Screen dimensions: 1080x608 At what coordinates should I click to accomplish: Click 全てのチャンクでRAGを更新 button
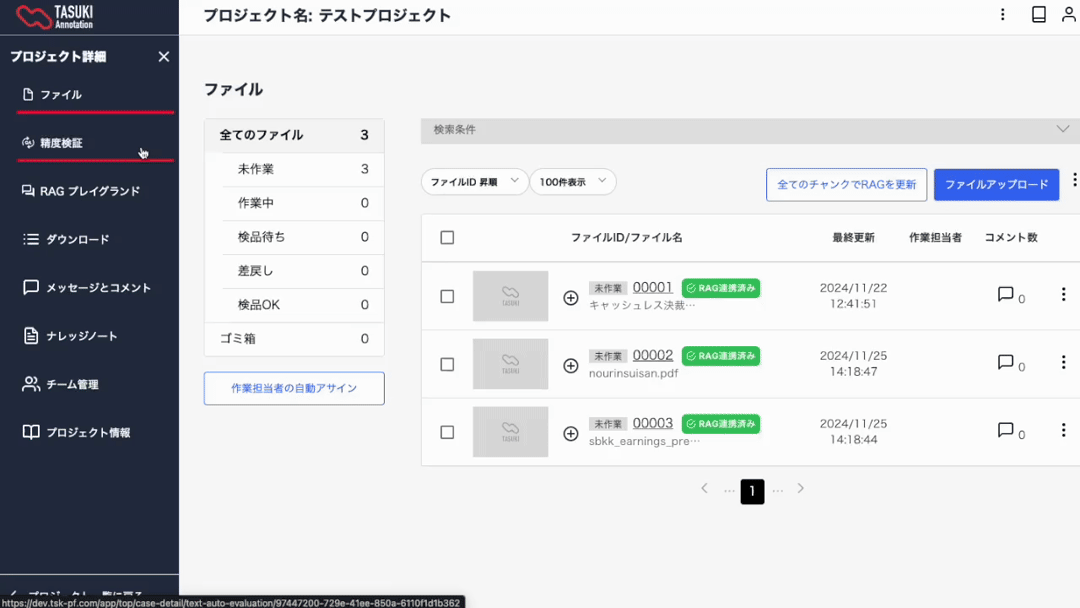(x=847, y=185)
